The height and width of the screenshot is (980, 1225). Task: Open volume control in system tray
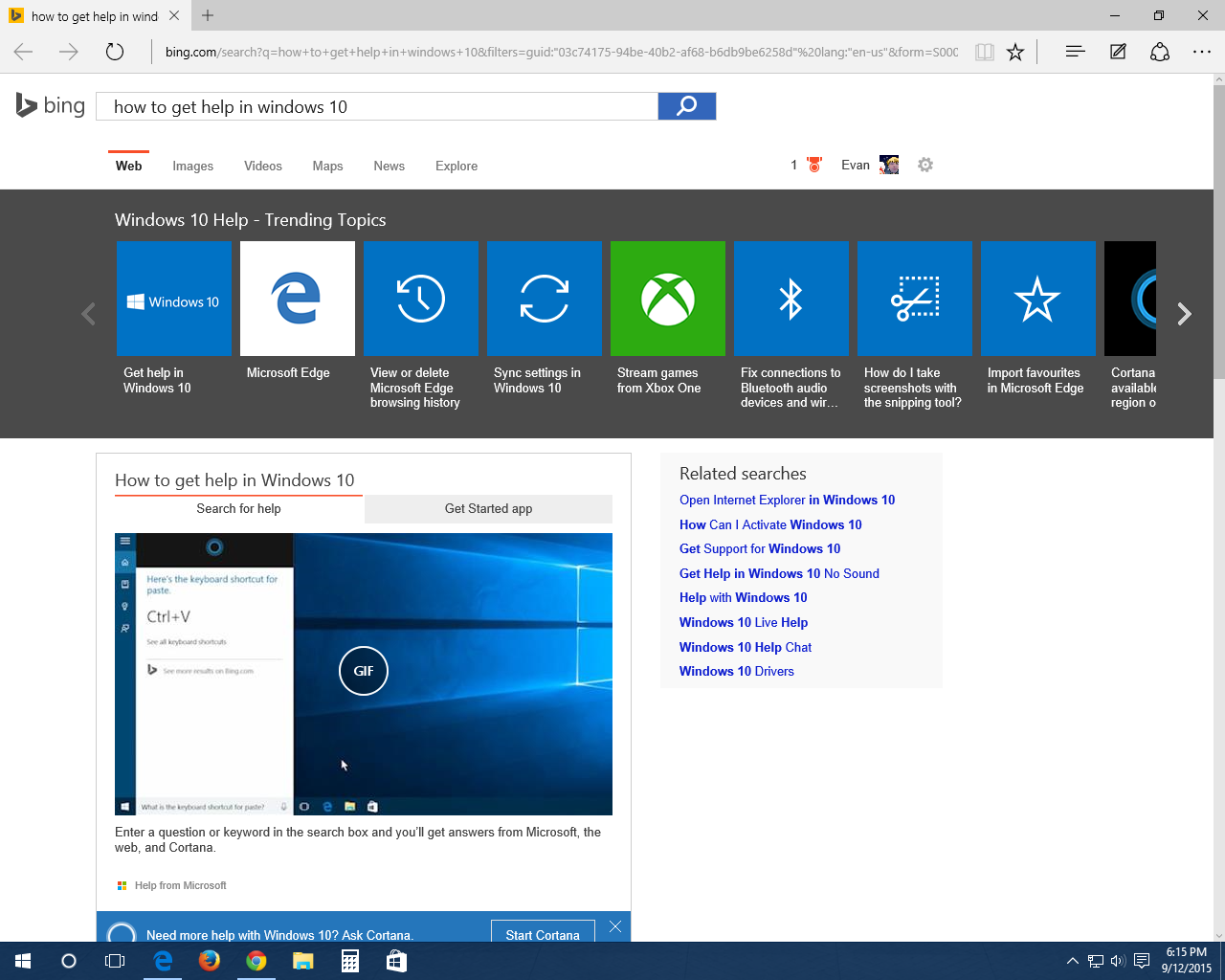(1118, 961)
